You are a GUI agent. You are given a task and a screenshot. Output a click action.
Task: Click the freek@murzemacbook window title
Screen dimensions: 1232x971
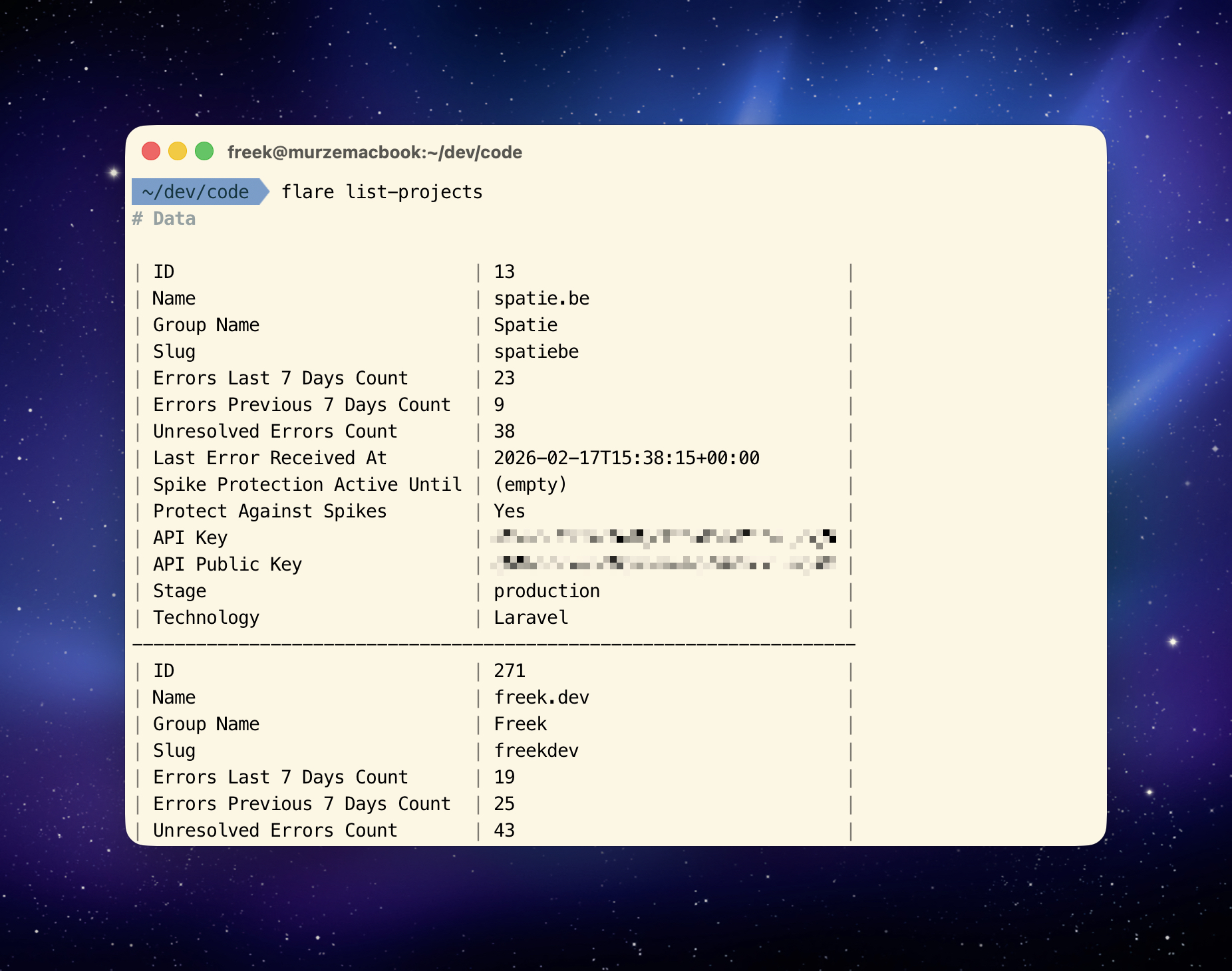[x=375, y=152]
